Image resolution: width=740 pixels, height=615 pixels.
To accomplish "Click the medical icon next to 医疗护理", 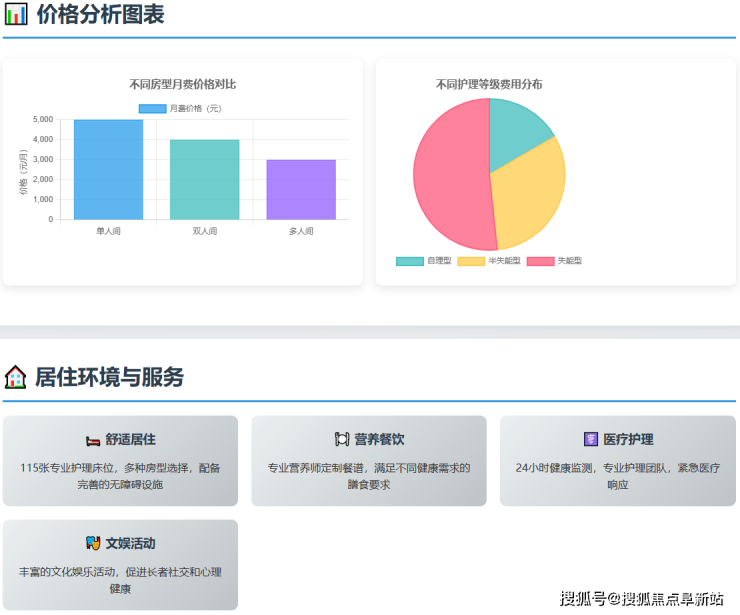I will 591,440.
